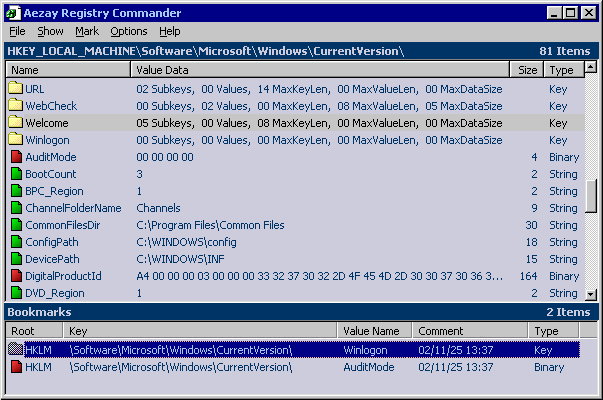Open the Show menu
The image size is (603, 400).
pos(50,32)
